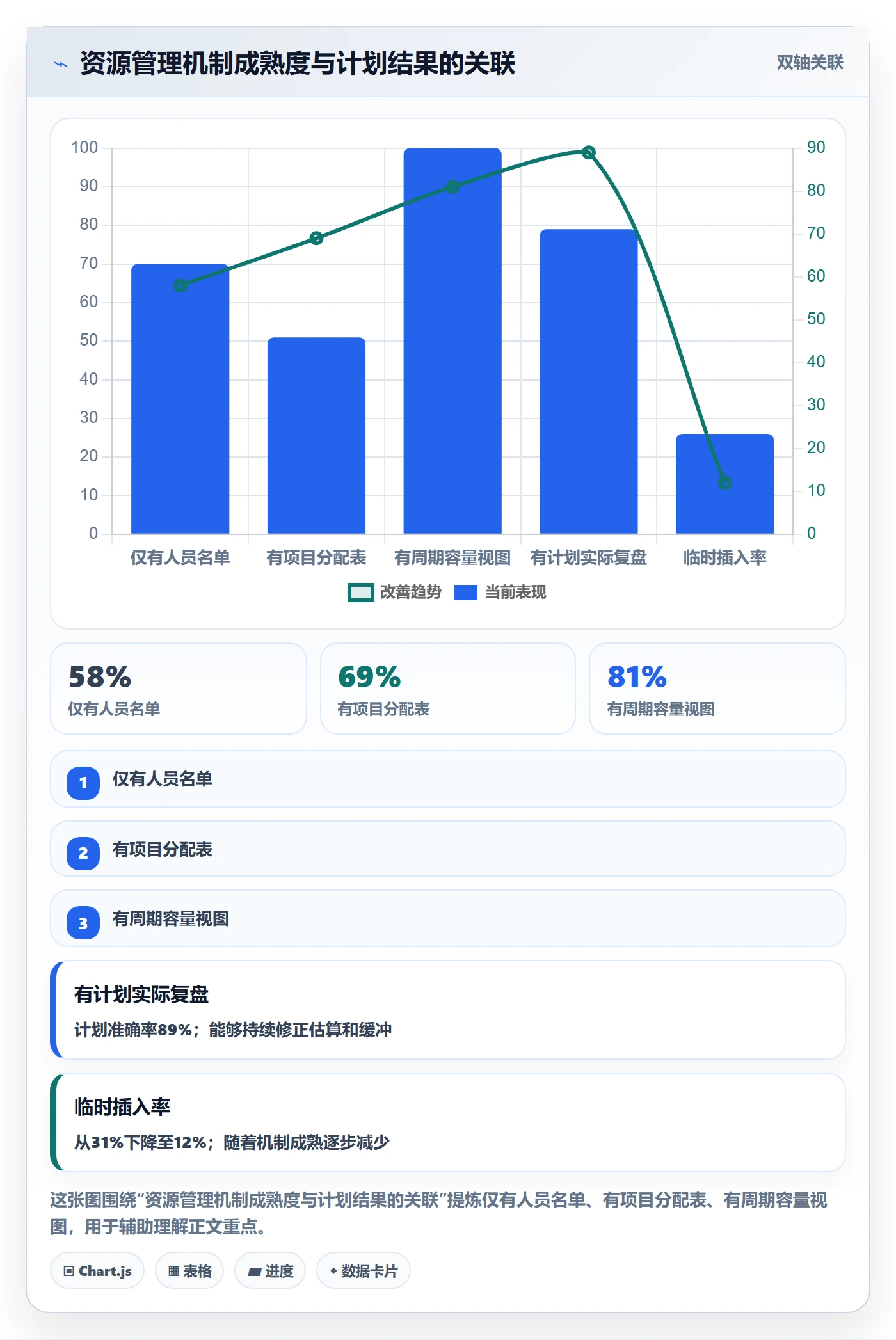Image resolution: width=896 pixels, height=1340 pixels.
Task: Select the Chart.js tag chip
Action: 97,1271
